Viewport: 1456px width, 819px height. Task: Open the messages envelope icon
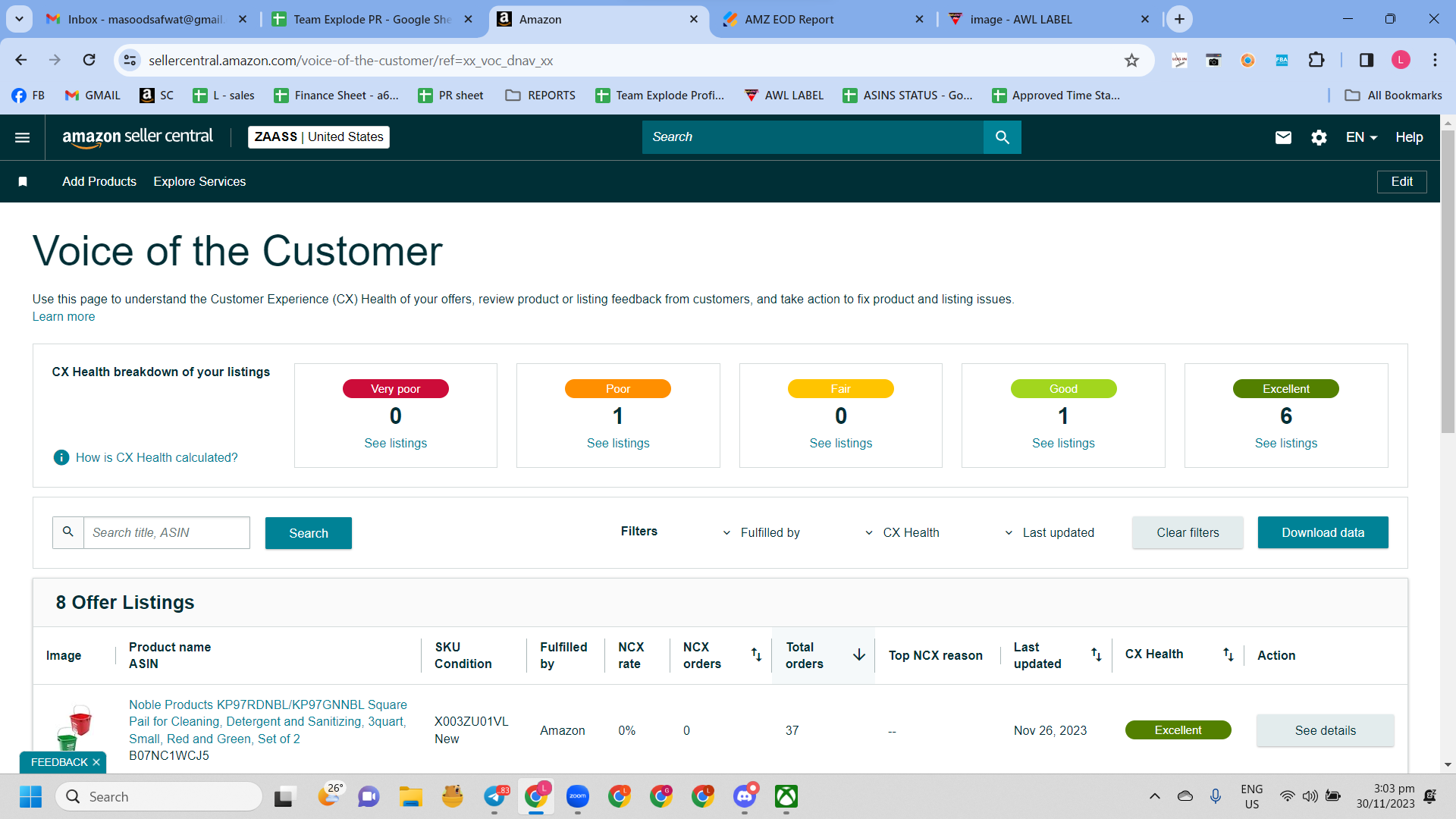coord(1283,137)
